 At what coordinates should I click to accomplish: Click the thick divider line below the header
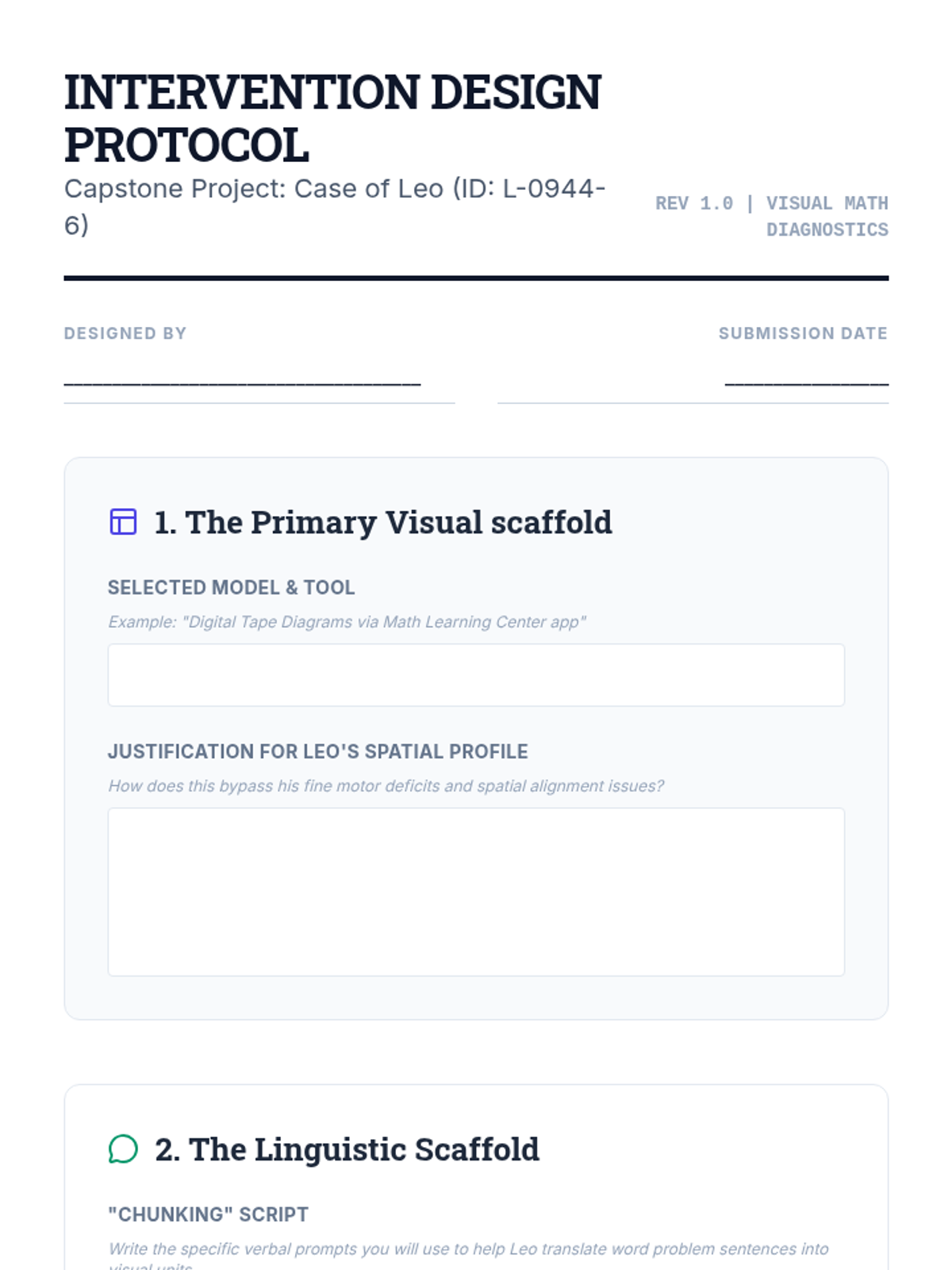[x=476, y=278]
